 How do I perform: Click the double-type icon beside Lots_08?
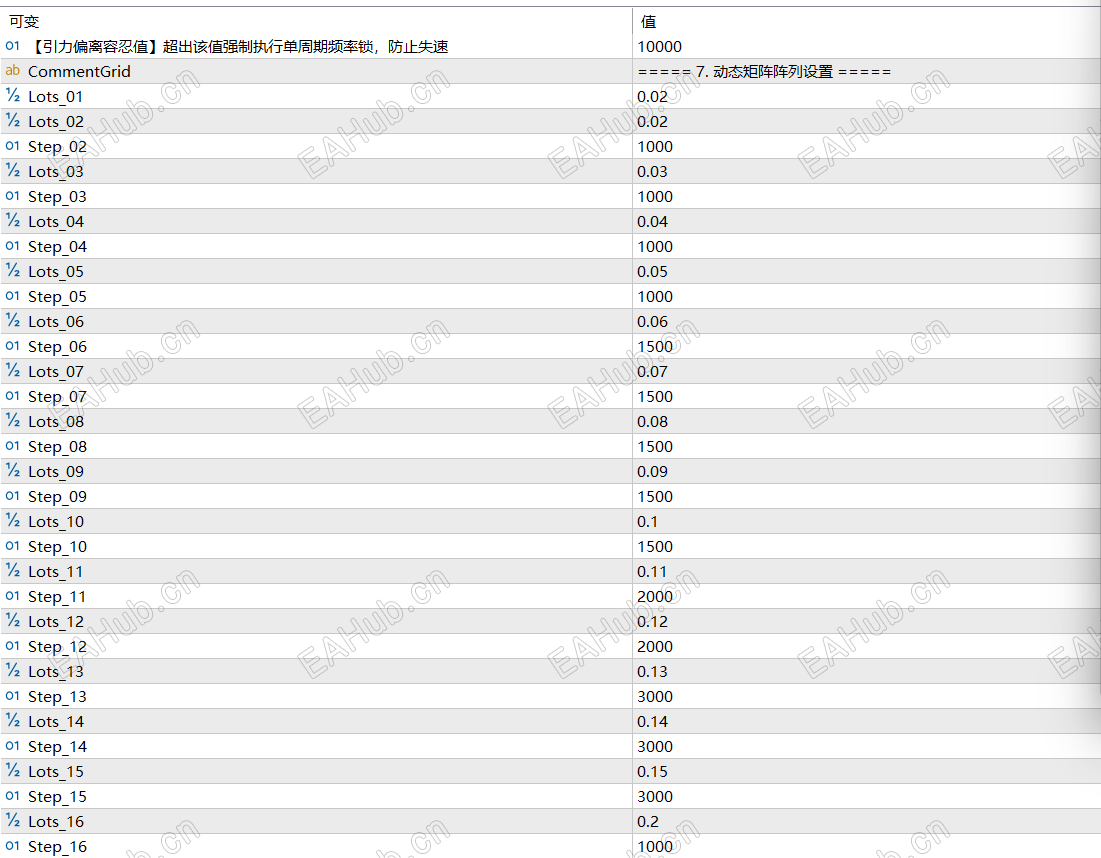click(13, 421)
